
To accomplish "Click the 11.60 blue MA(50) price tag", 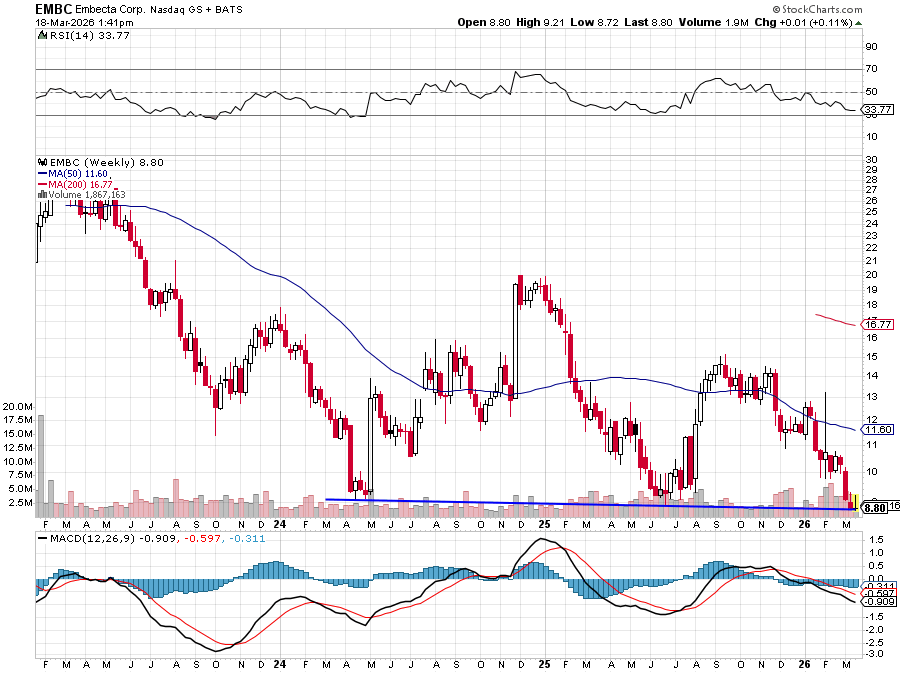I will click(878, 429).
